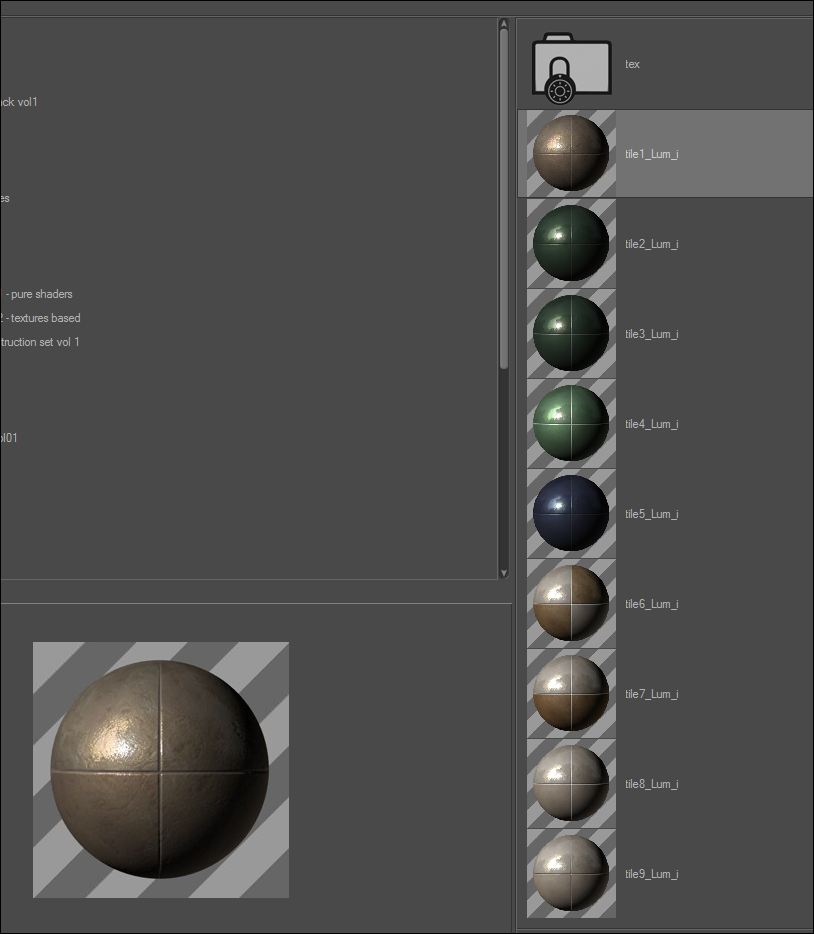Open the 'pure shaders' library entry
The image size is (814, 934).
pos(38,294)
